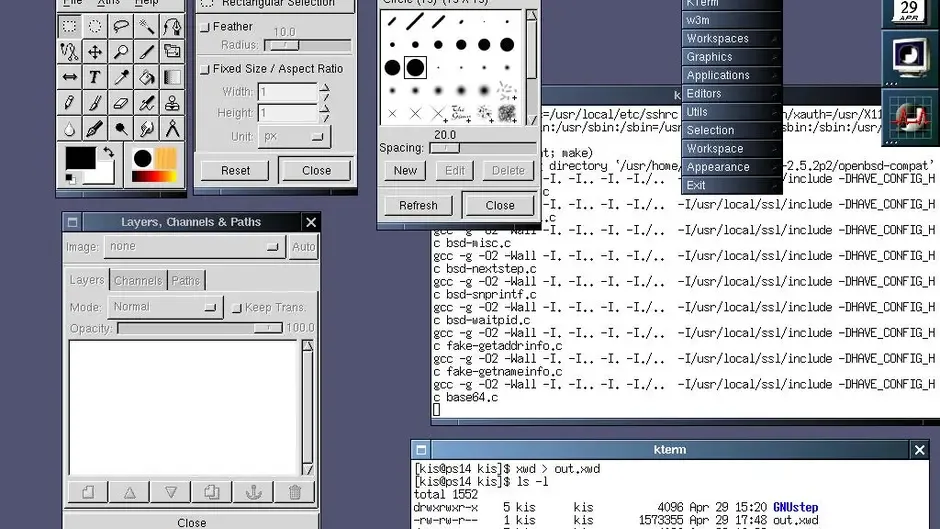The height and width of the screenshot is (529, 940).
Task: Select the Convolve blur droplet tool
Action: [x=70, y=129]
